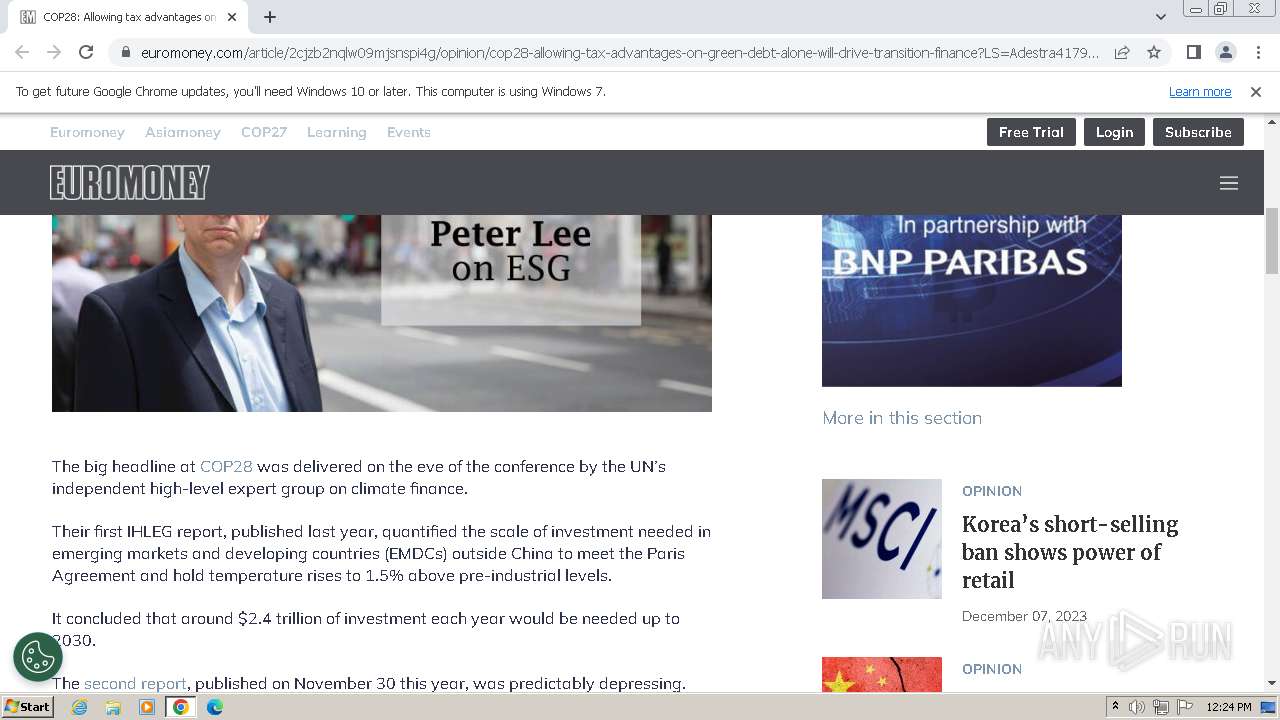Click the action center flag icon
1280x720 pixels.
(1183, 707)
